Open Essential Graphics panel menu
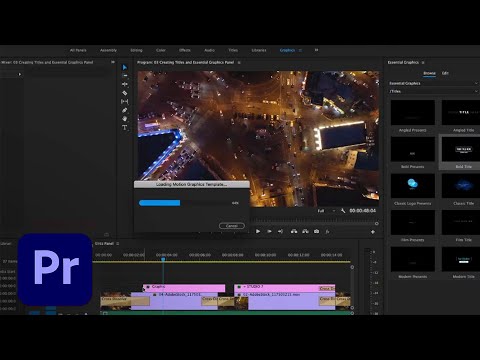Viewport: 480px width, 360px height. click(x=423, y=62)
